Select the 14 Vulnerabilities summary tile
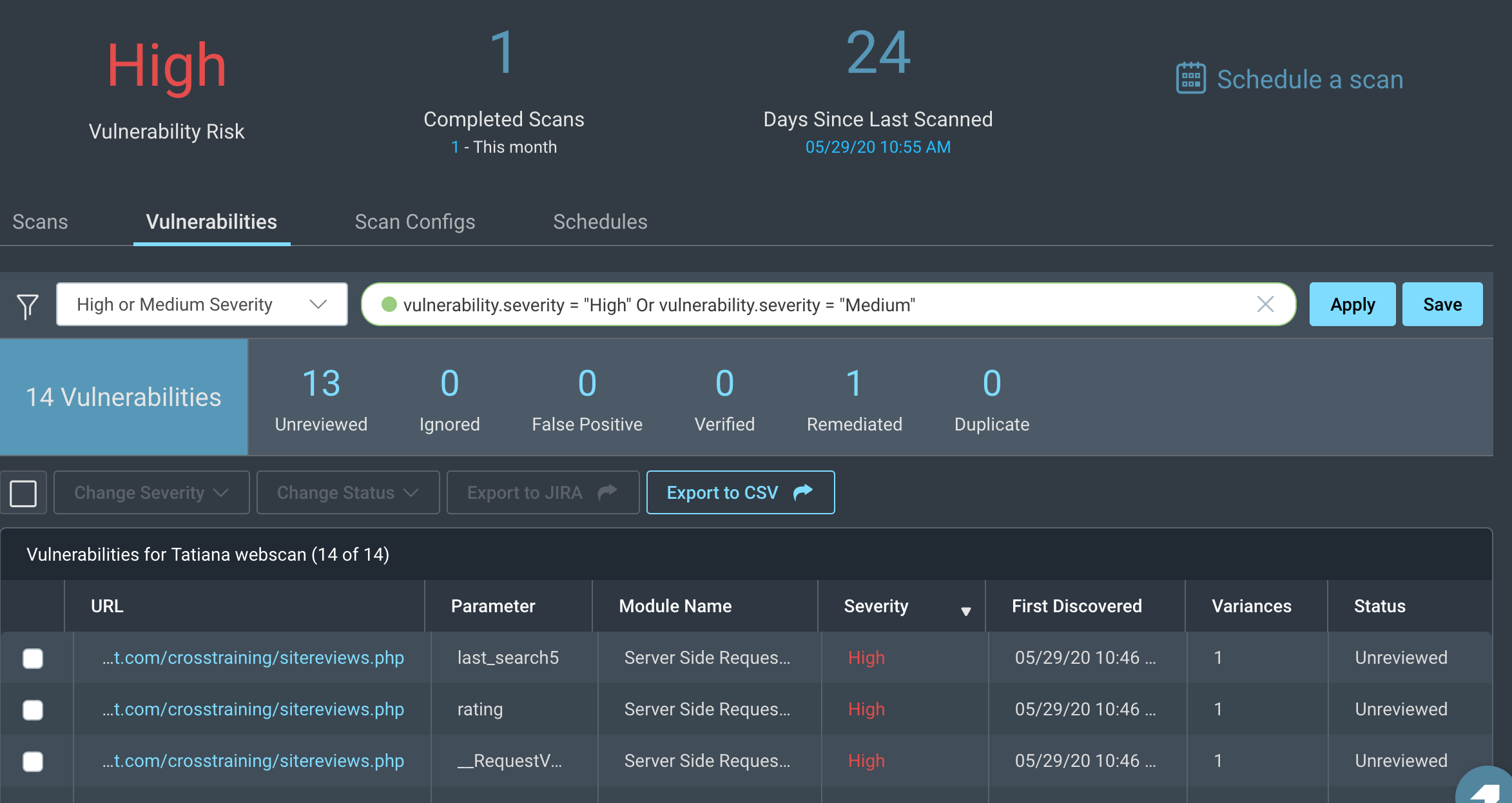 [x=124, y=397]
